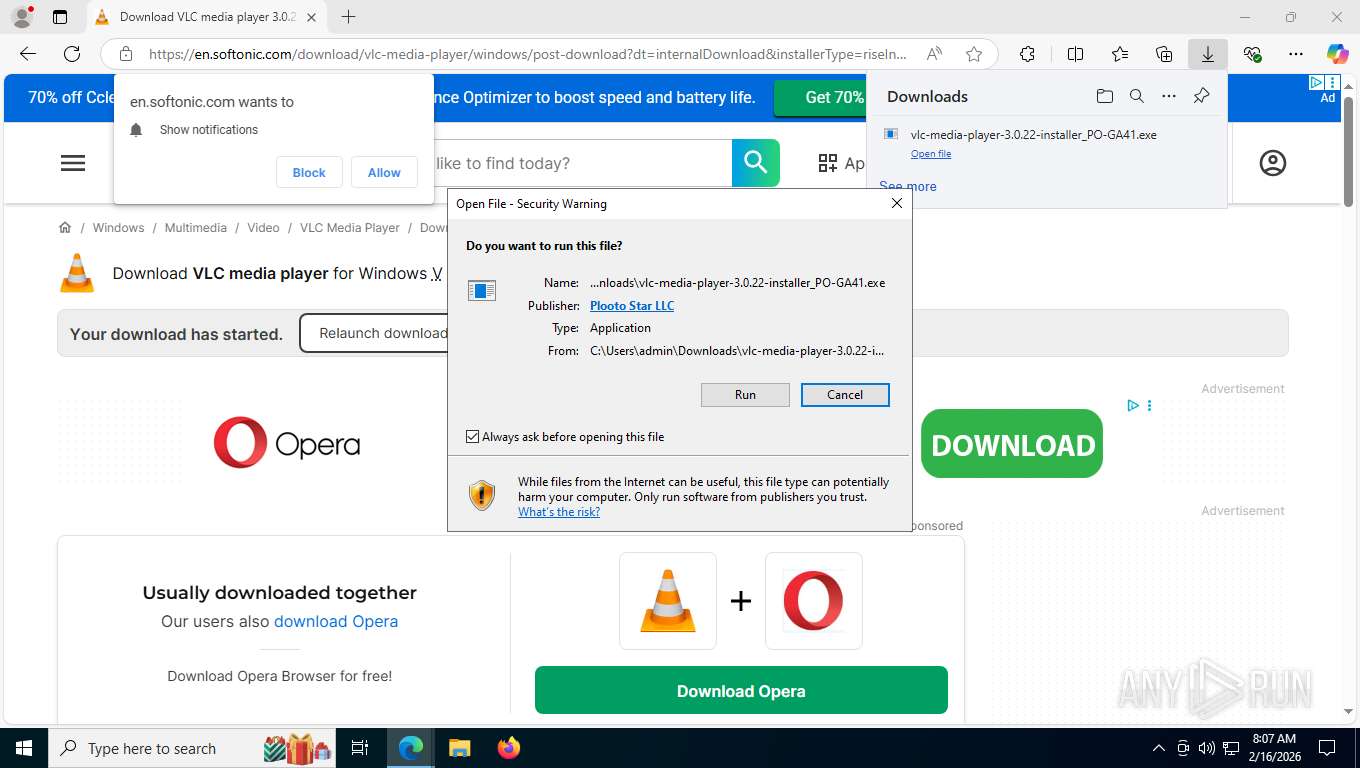The width and height of the screenshot is (1360, 768).
Task: Click the Softonic user account icon
Action: coord(1272,163)
